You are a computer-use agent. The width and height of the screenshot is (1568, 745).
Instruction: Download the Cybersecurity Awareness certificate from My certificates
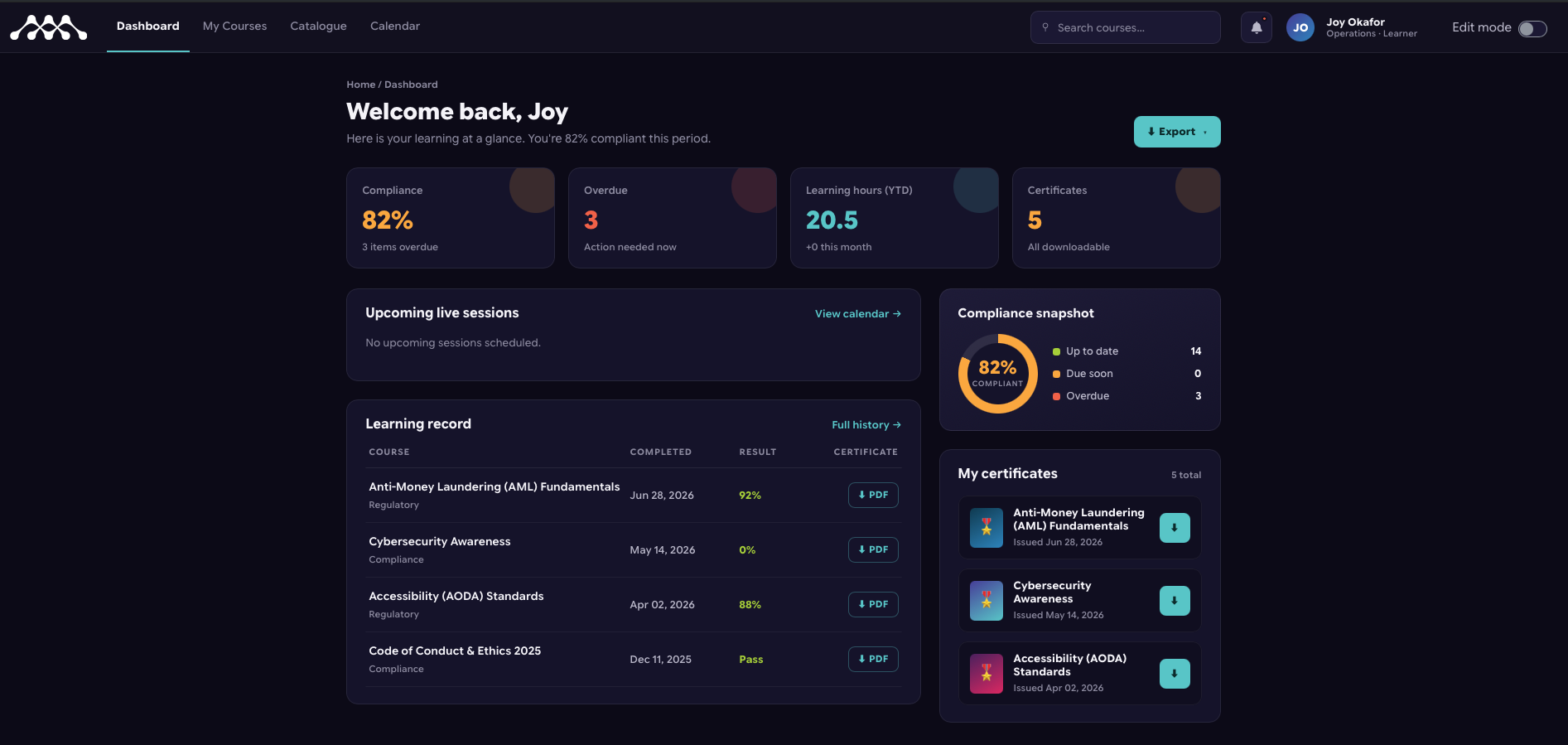pyautogui.click(x=1175, y=601)
